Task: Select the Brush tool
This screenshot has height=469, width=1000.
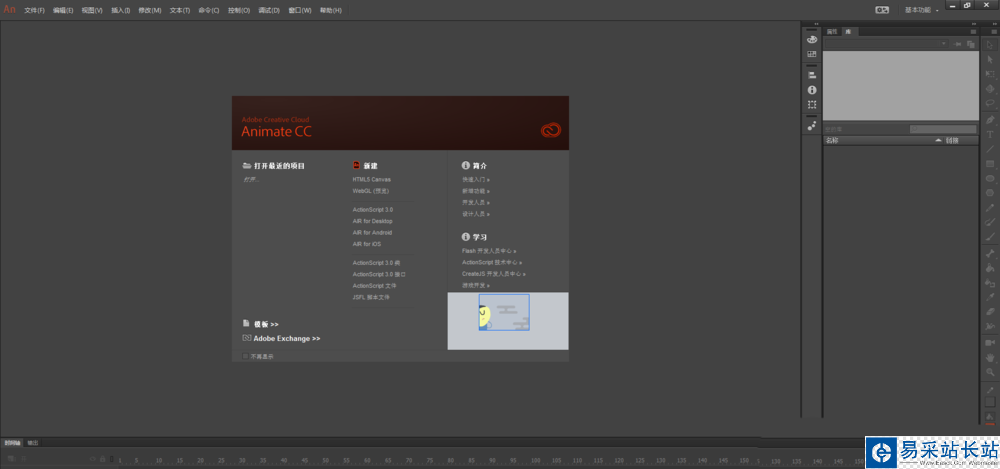Action: [x=990, y=236]
